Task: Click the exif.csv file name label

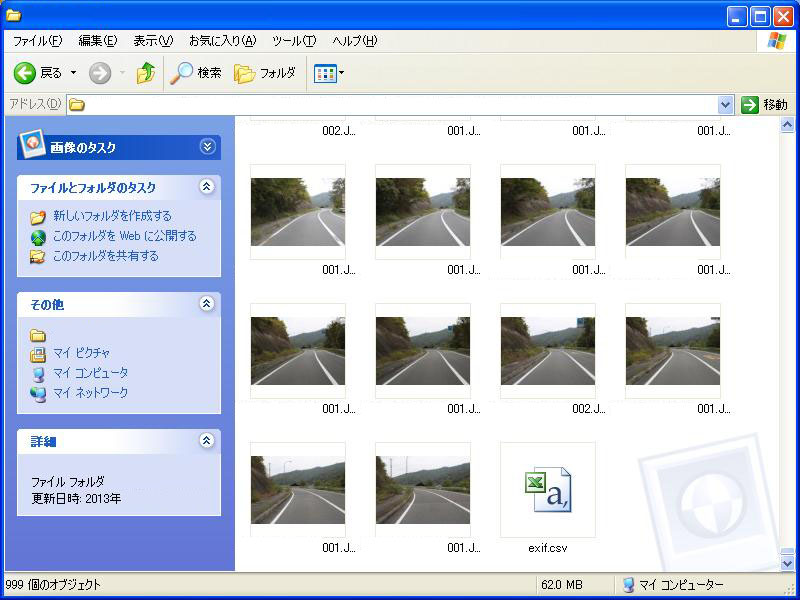Action: [x=548, y=548]
